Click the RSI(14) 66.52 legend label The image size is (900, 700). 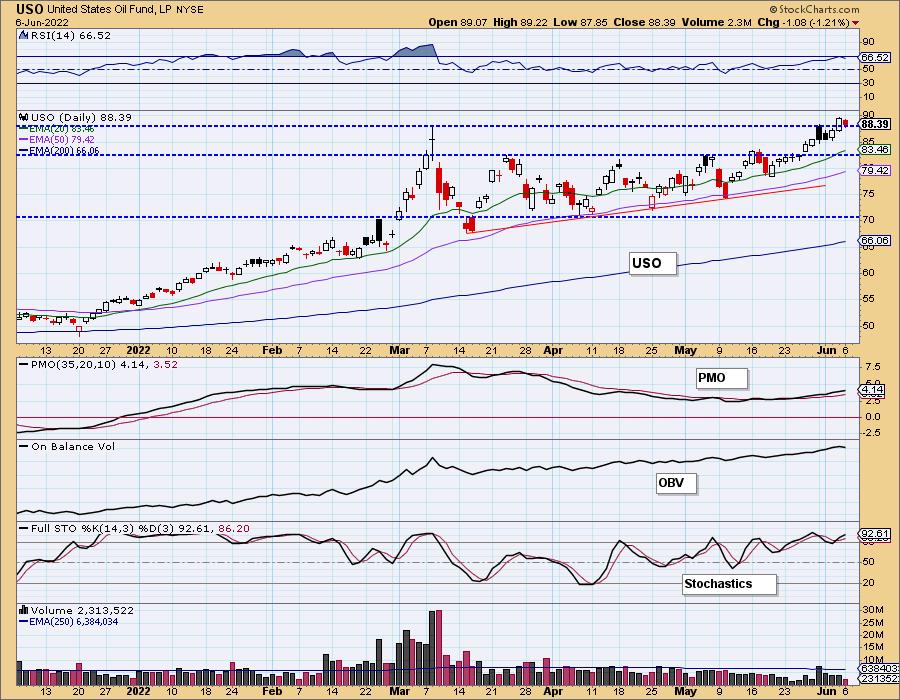(x=71, y=35)
